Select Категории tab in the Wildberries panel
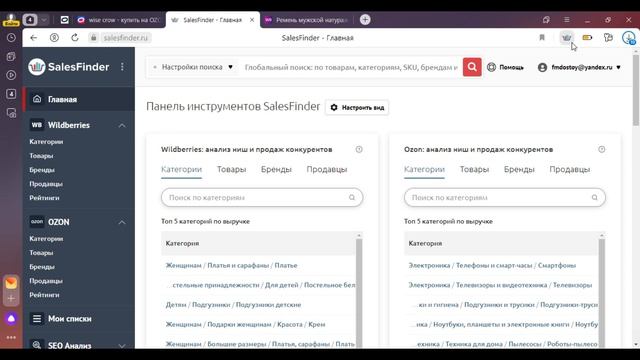Image resolution: width=640 pixels, height=360 pixels. pos(181,169)
